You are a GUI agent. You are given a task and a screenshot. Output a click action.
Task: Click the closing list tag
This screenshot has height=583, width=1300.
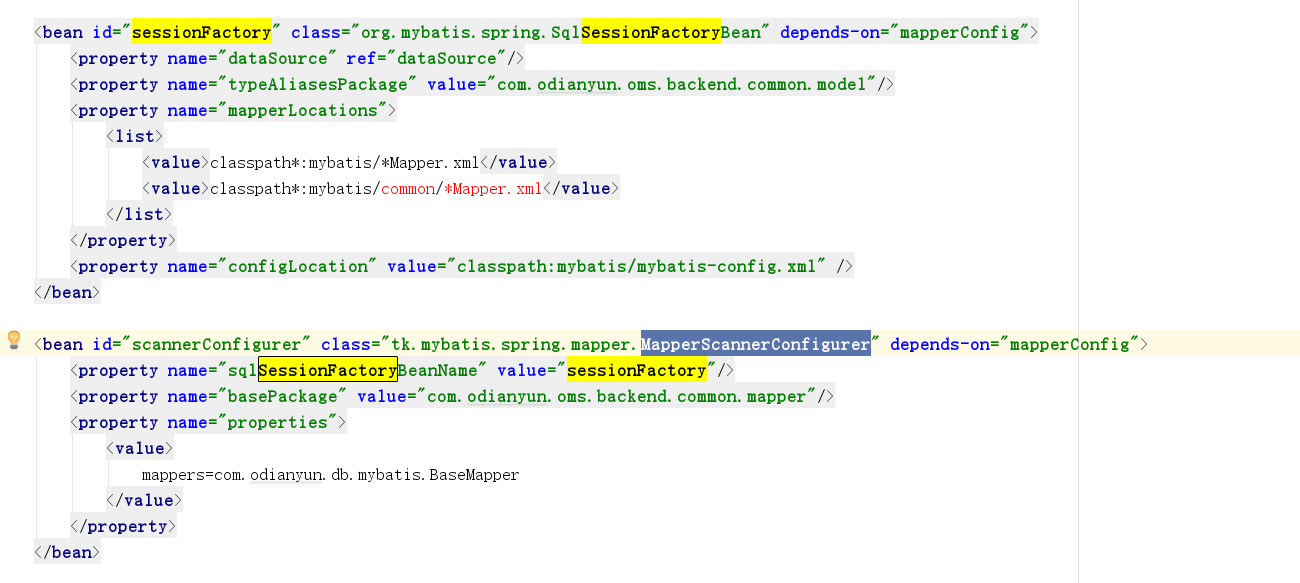pyautogui.click(x=139, y=214)
